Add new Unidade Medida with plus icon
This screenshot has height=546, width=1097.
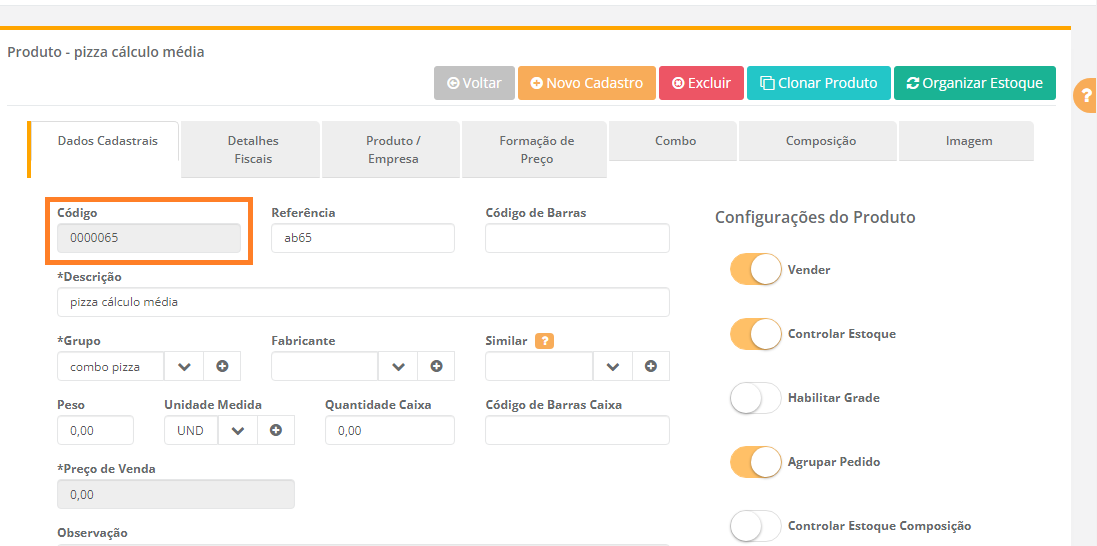click(x=276, y=431)
